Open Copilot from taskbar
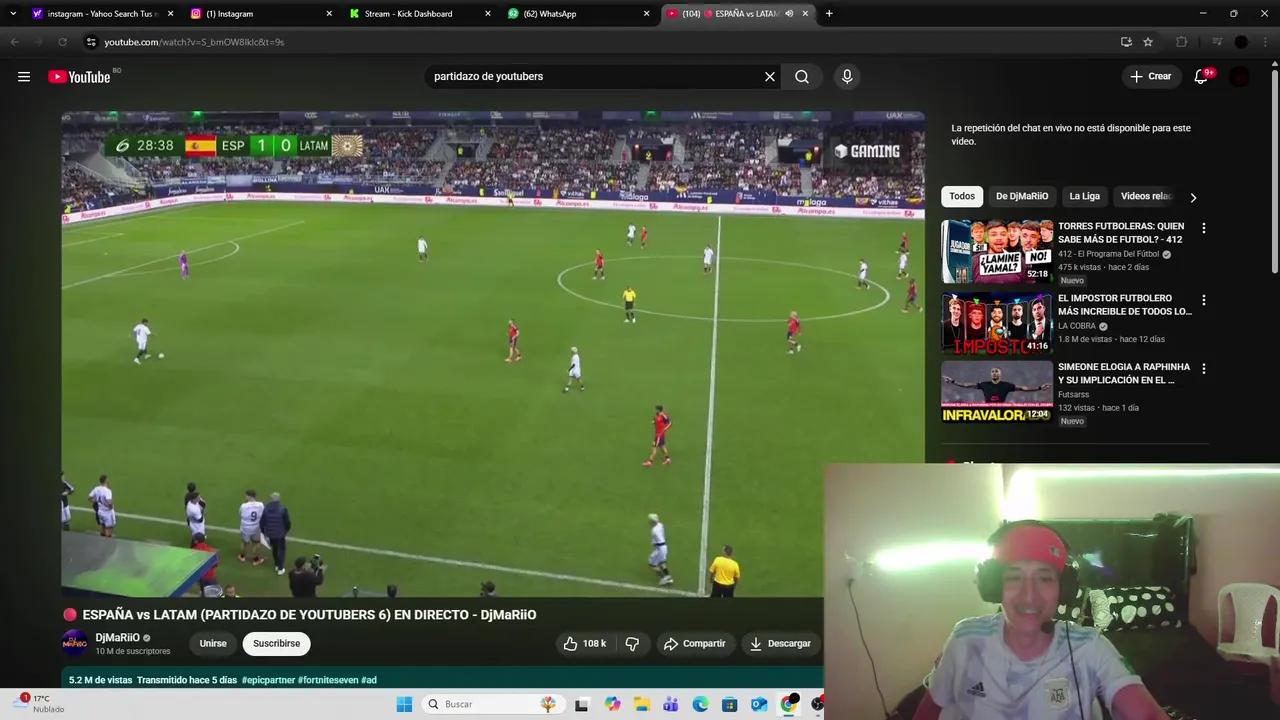The width and height of the screenshot is (1280, 720). click(x=612, y=704)
